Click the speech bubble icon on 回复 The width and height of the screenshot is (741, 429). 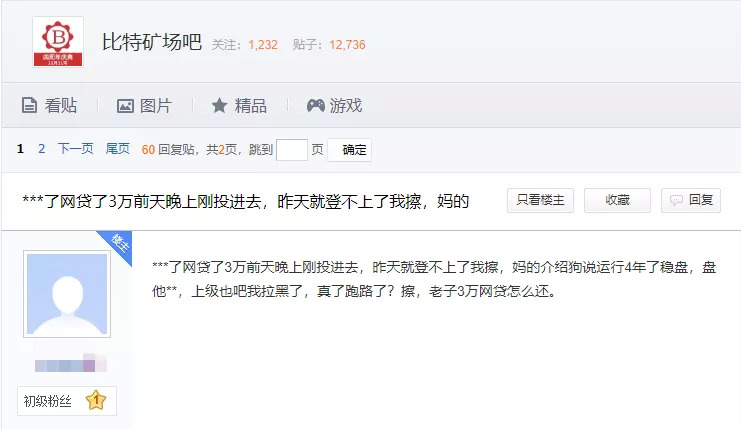[676, 201]
